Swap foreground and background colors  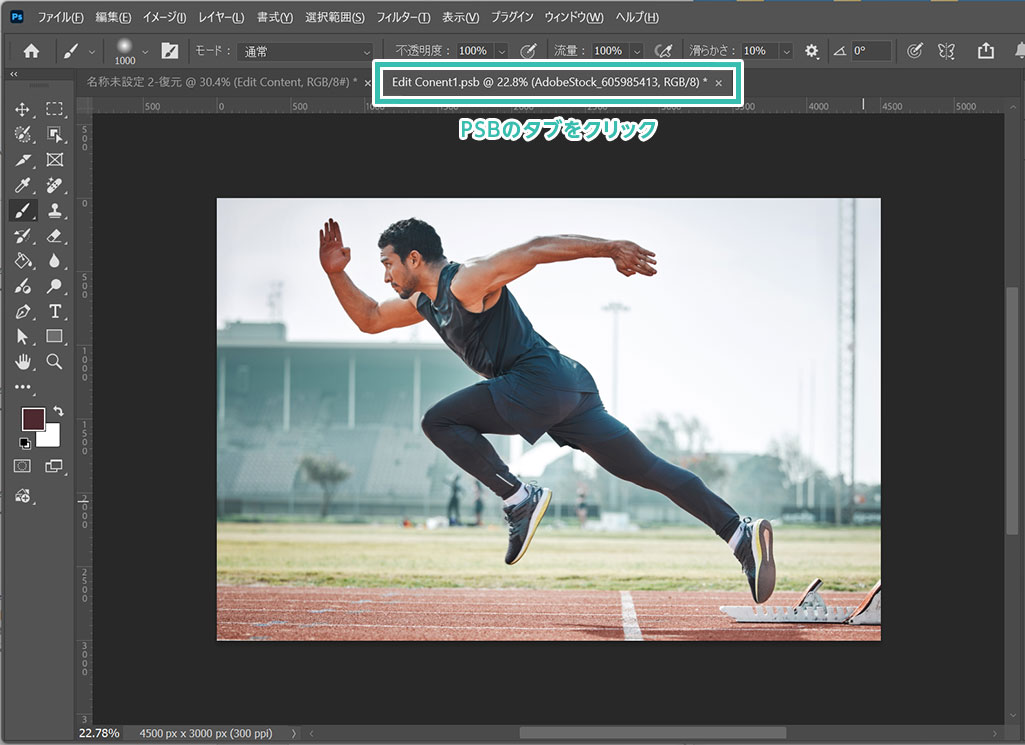(x=58, y=411)
